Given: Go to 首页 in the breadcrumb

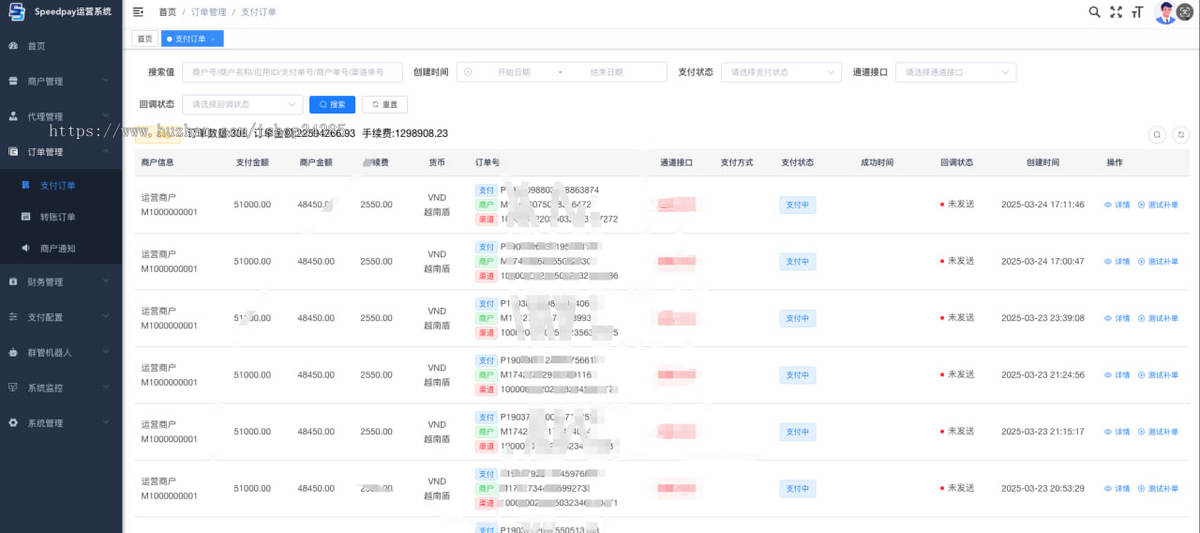Looking at the screenshot, I should (x=167, y=12).
